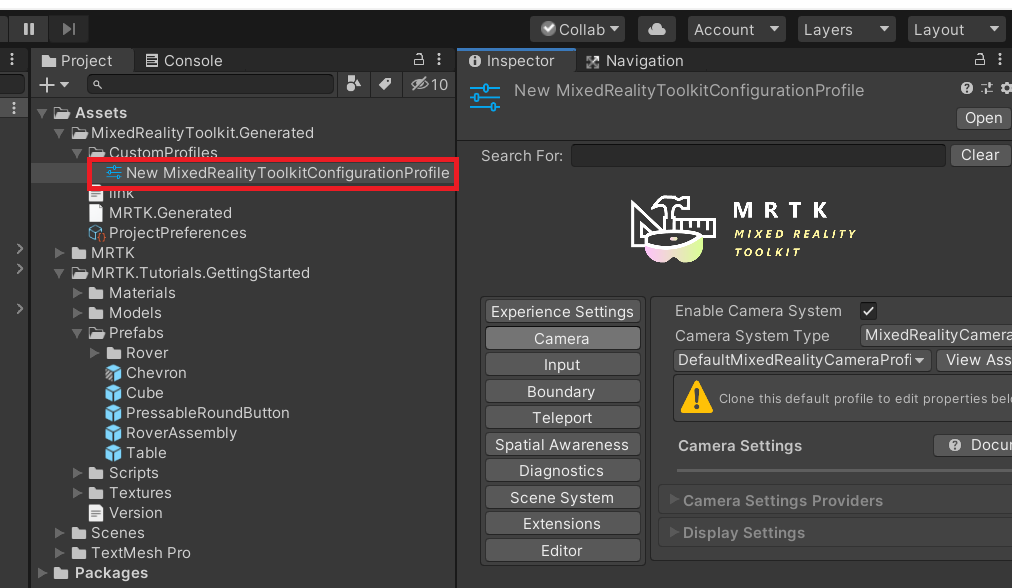Viewport: 1012px width, 588px height.
Task: Step forward one frame
Action: coord(68,29)
